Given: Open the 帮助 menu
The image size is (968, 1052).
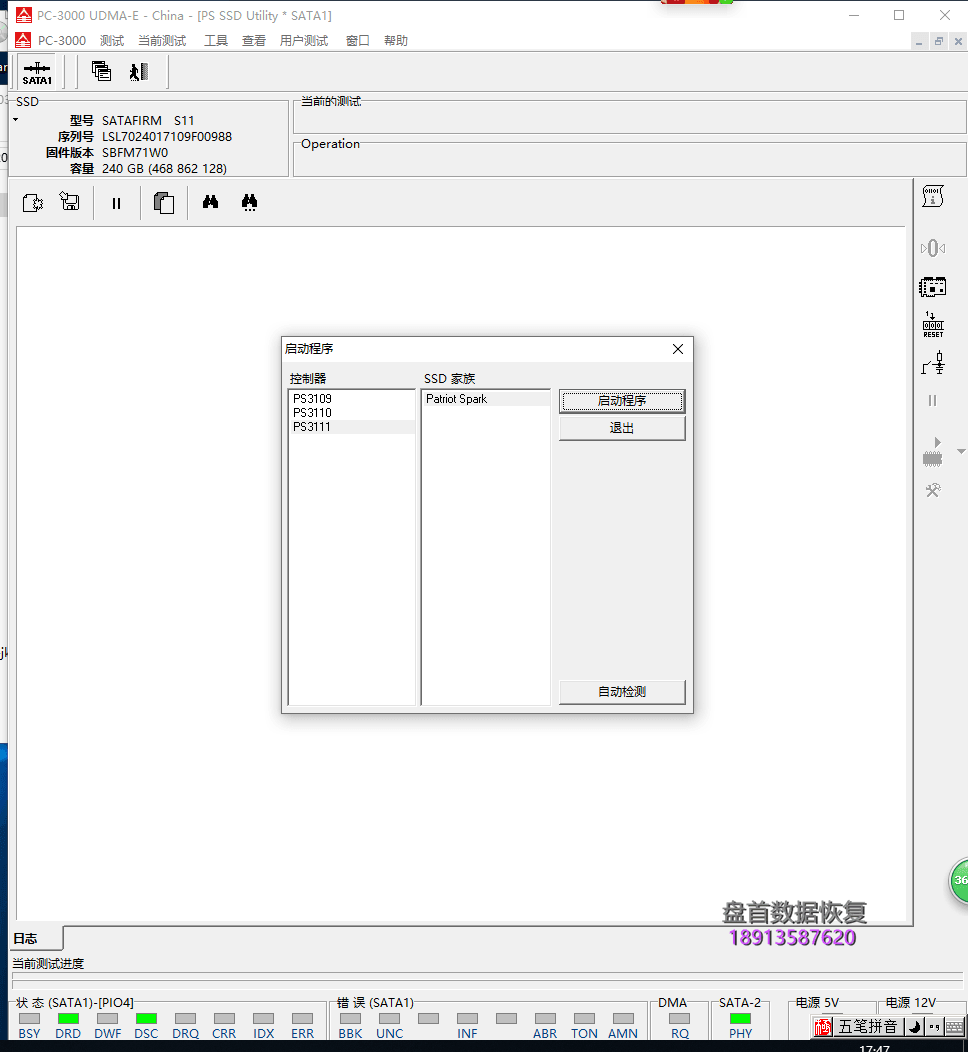Looking at the screenshot, I should pyautogui.click(x=396, y=41).
